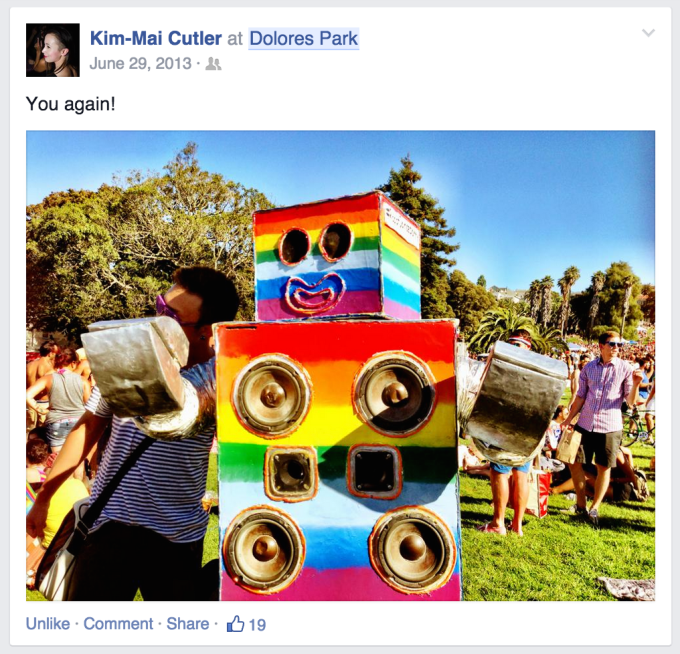Click the robot's bottom-right speaker cone
This screenshot has width=680, height=654.
click(x=412, y=548)
